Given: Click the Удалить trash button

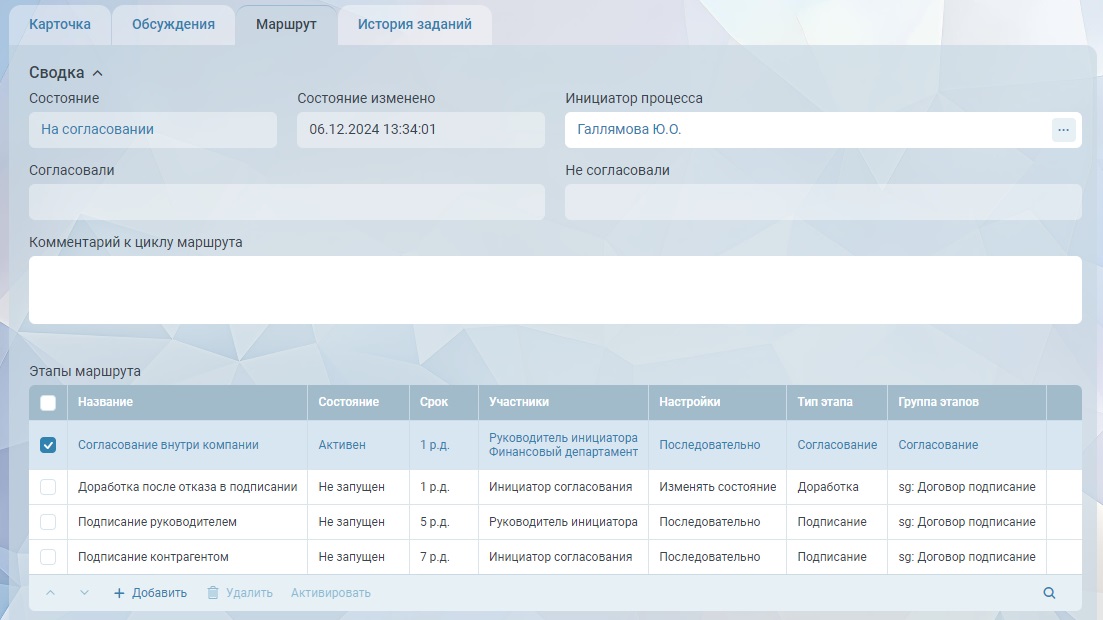Looking at the screenshot, I should [x=239, y=593].
